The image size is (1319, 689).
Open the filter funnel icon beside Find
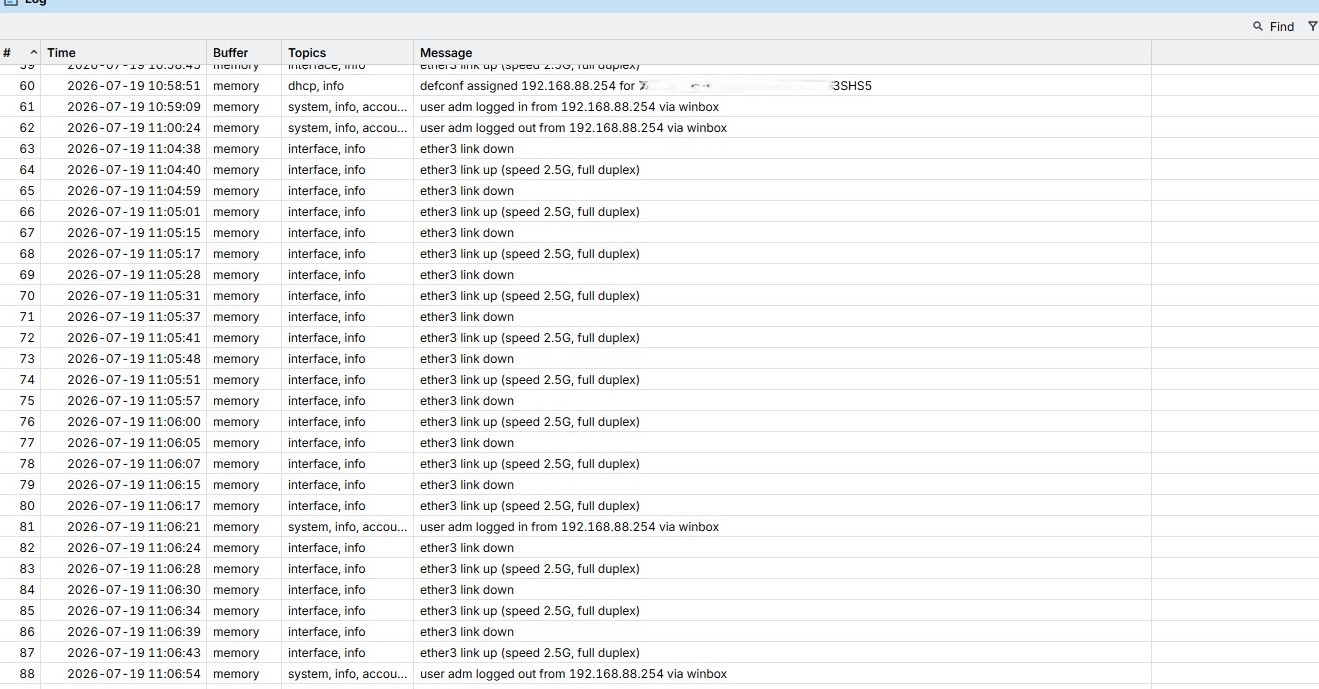[1312, 27]
